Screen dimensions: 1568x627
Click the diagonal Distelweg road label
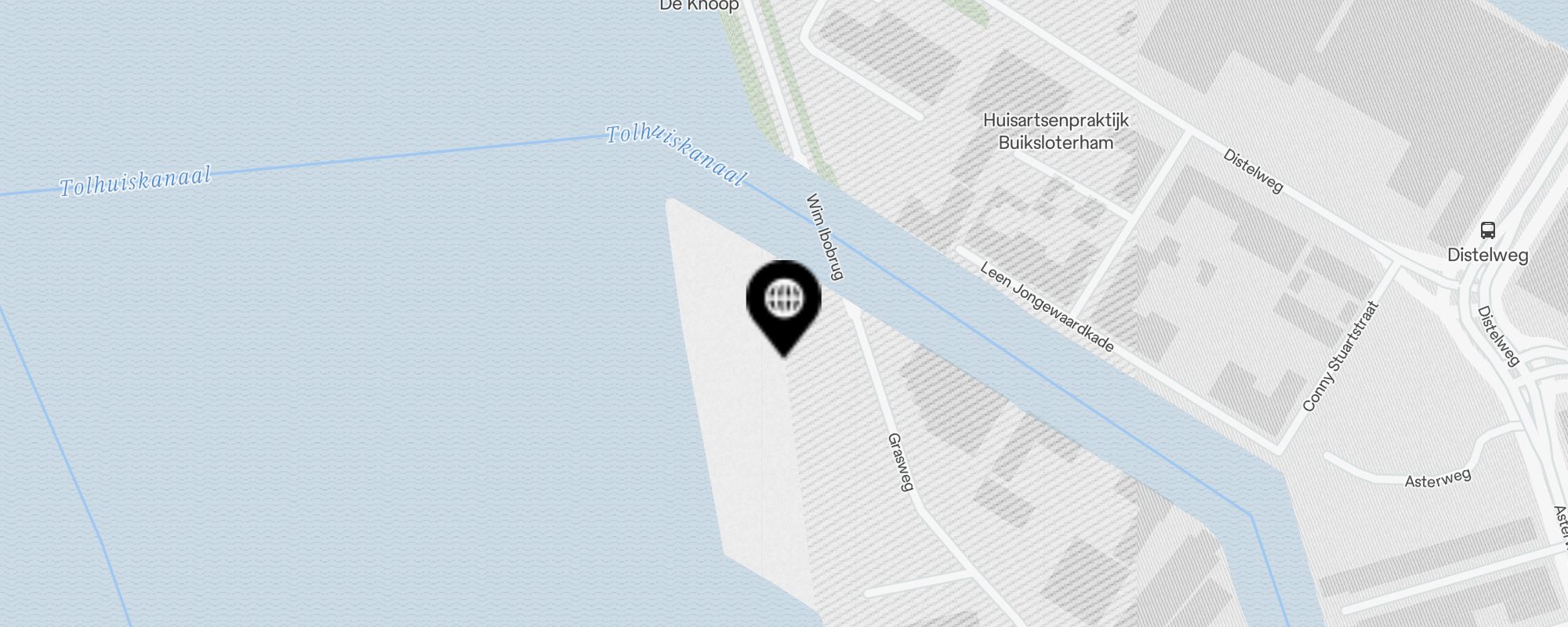[x=1253, y=171]
